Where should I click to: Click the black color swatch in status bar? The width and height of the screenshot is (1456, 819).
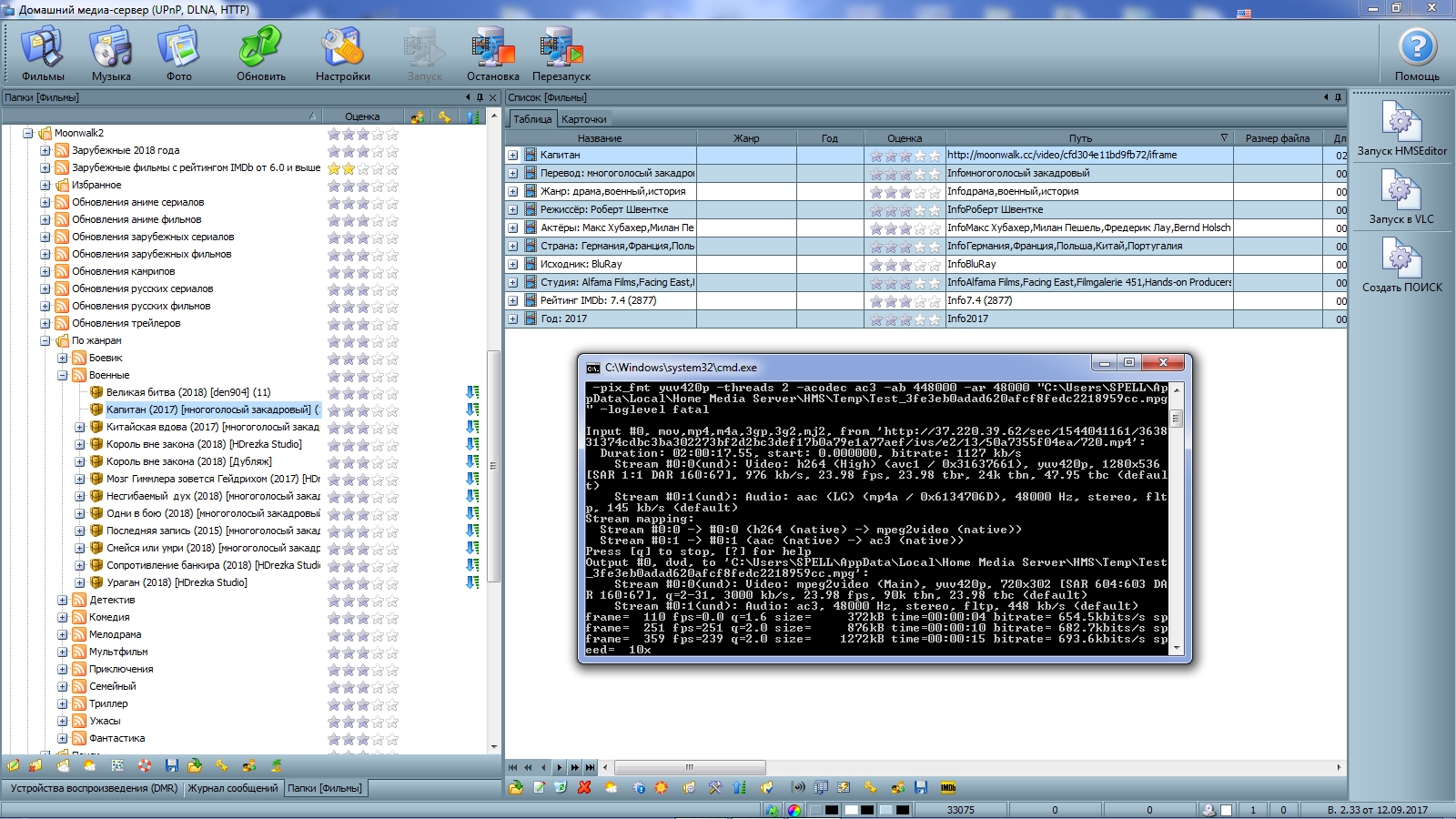[832, 810]
